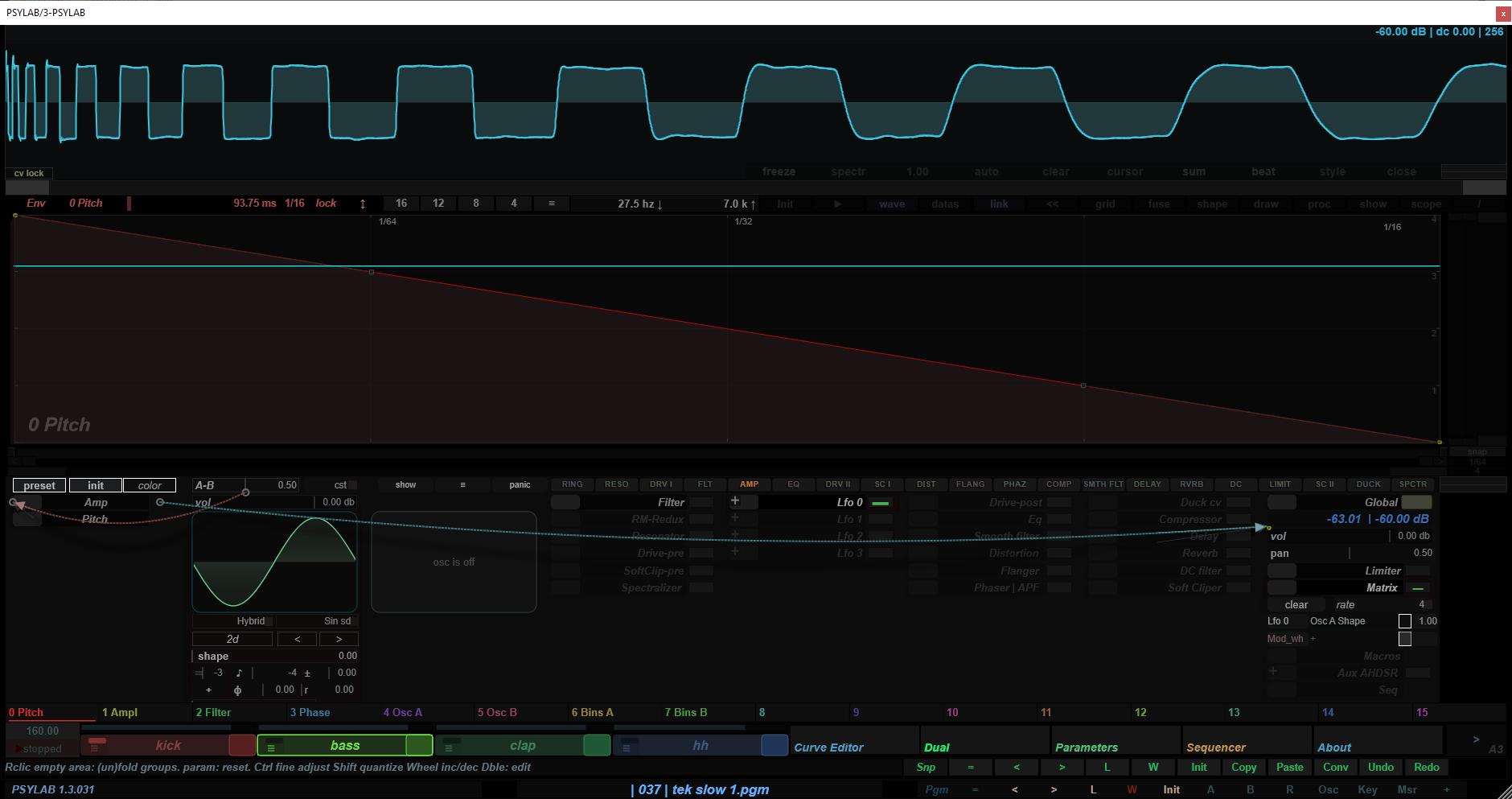Click the phase symbol icon under shape
This screenshot has height=799, width=1512.
[237, 690]
